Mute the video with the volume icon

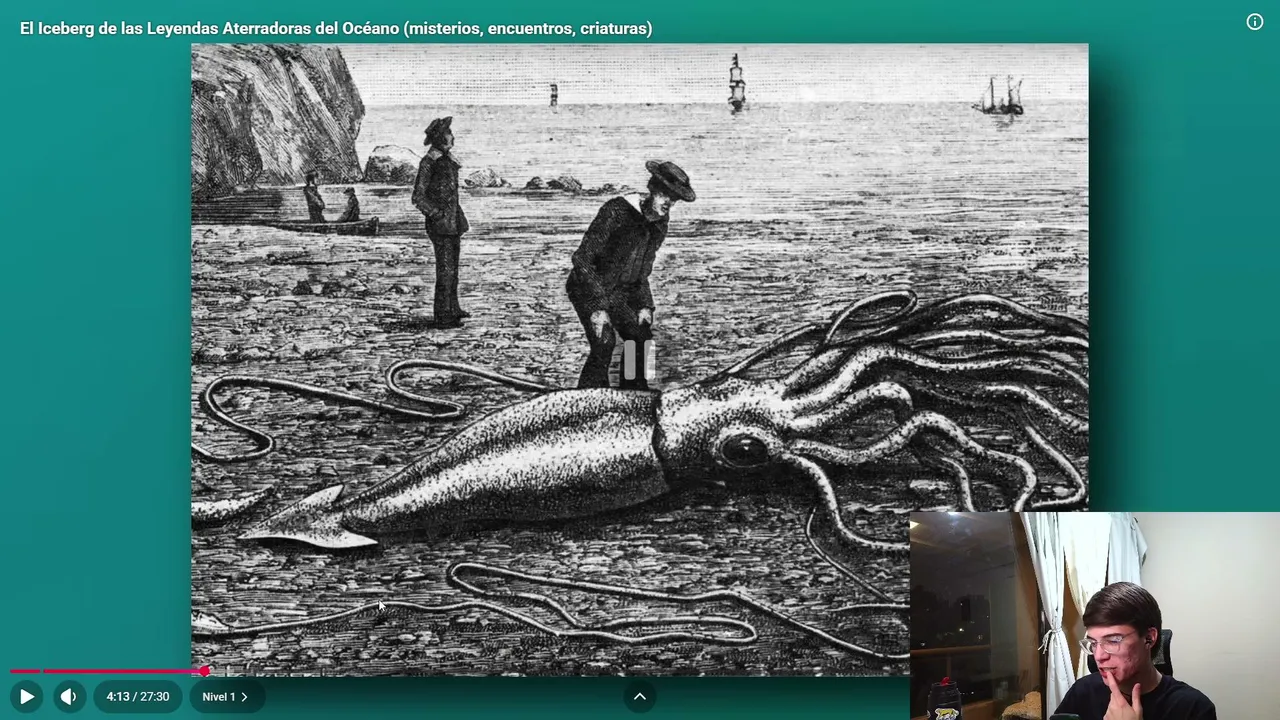(x=68, y=697)
